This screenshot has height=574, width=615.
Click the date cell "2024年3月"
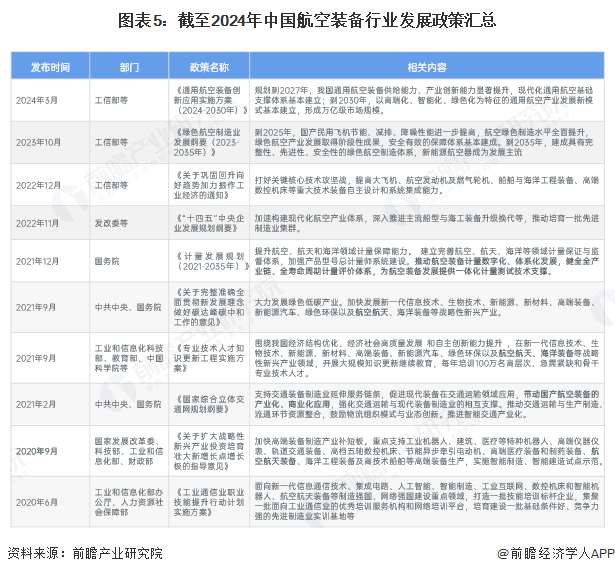[36, 100]
